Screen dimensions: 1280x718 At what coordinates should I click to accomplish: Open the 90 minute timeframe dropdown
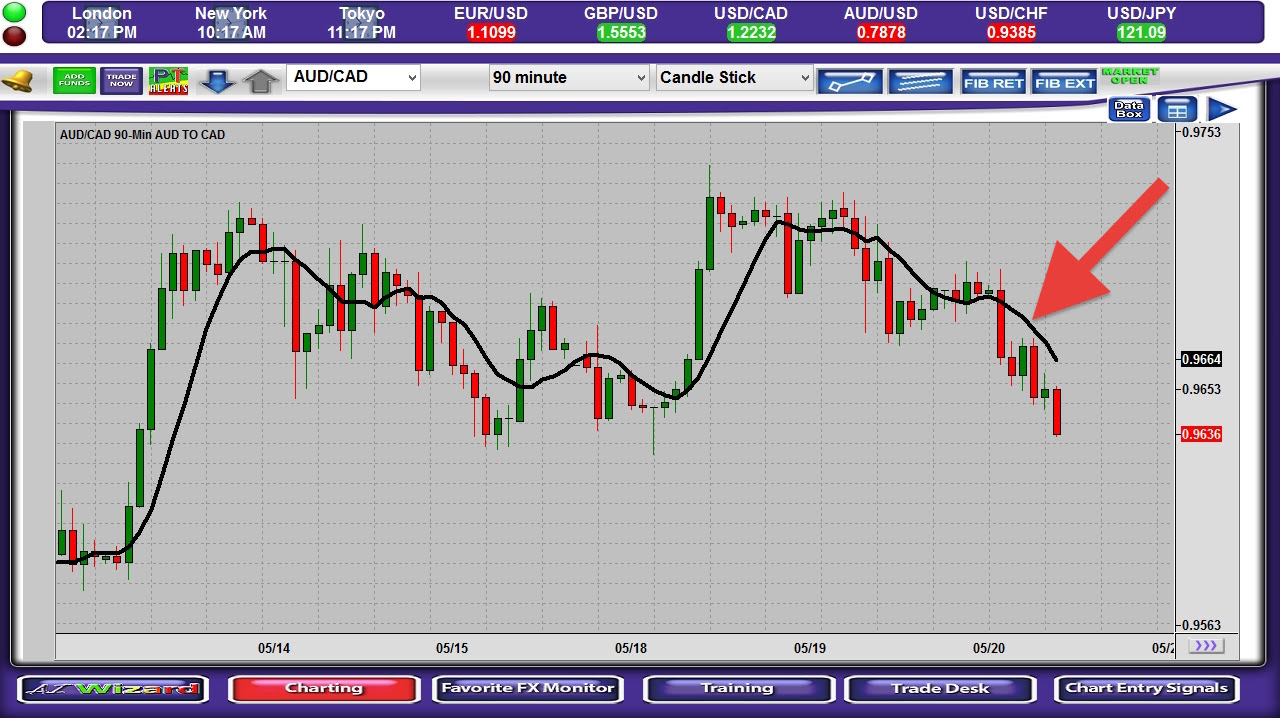point(570,77)
